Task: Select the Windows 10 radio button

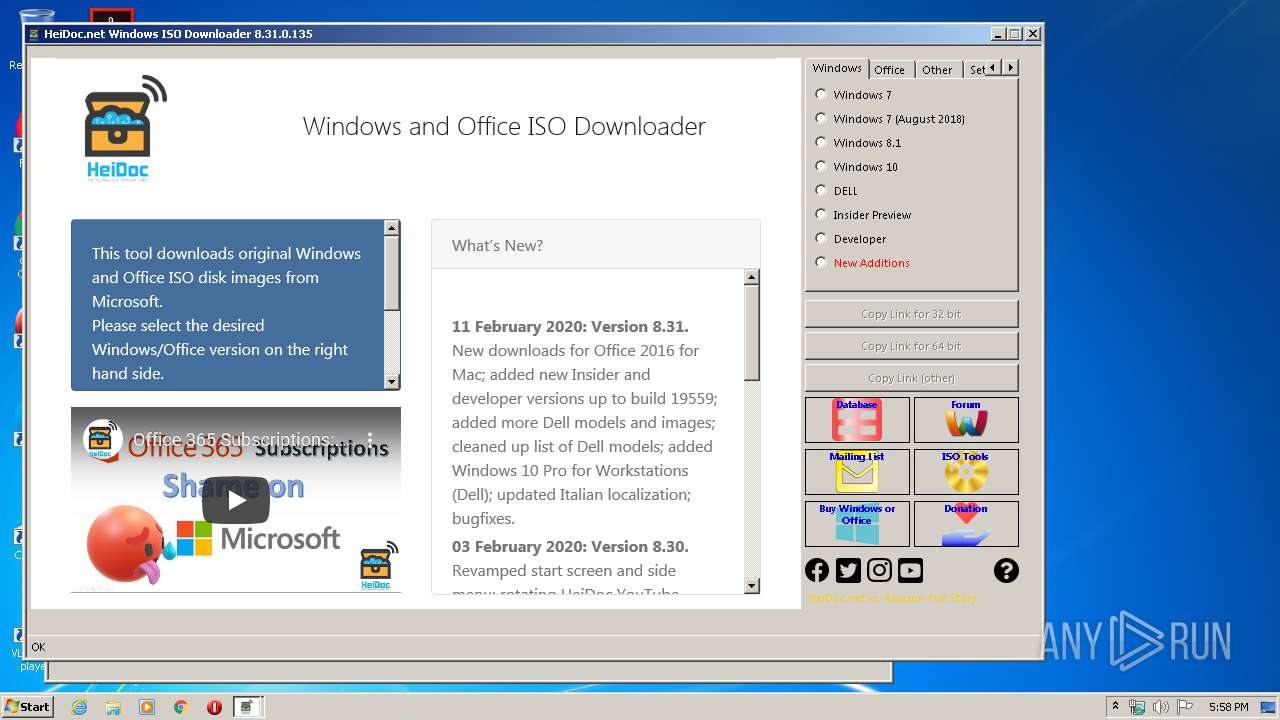Action: coord(821,166)
